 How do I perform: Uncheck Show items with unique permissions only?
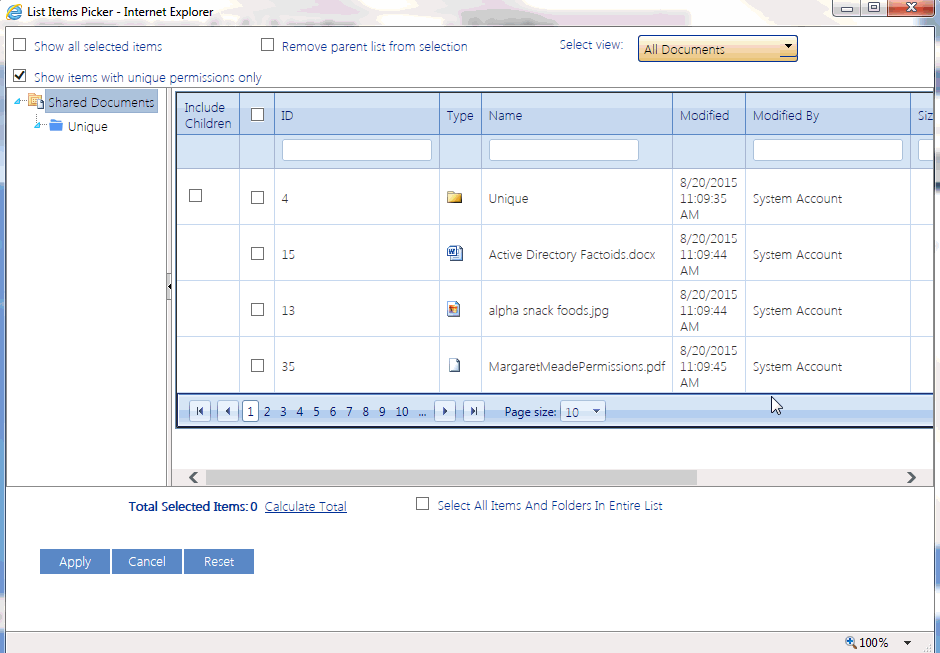tap(18, 77)
